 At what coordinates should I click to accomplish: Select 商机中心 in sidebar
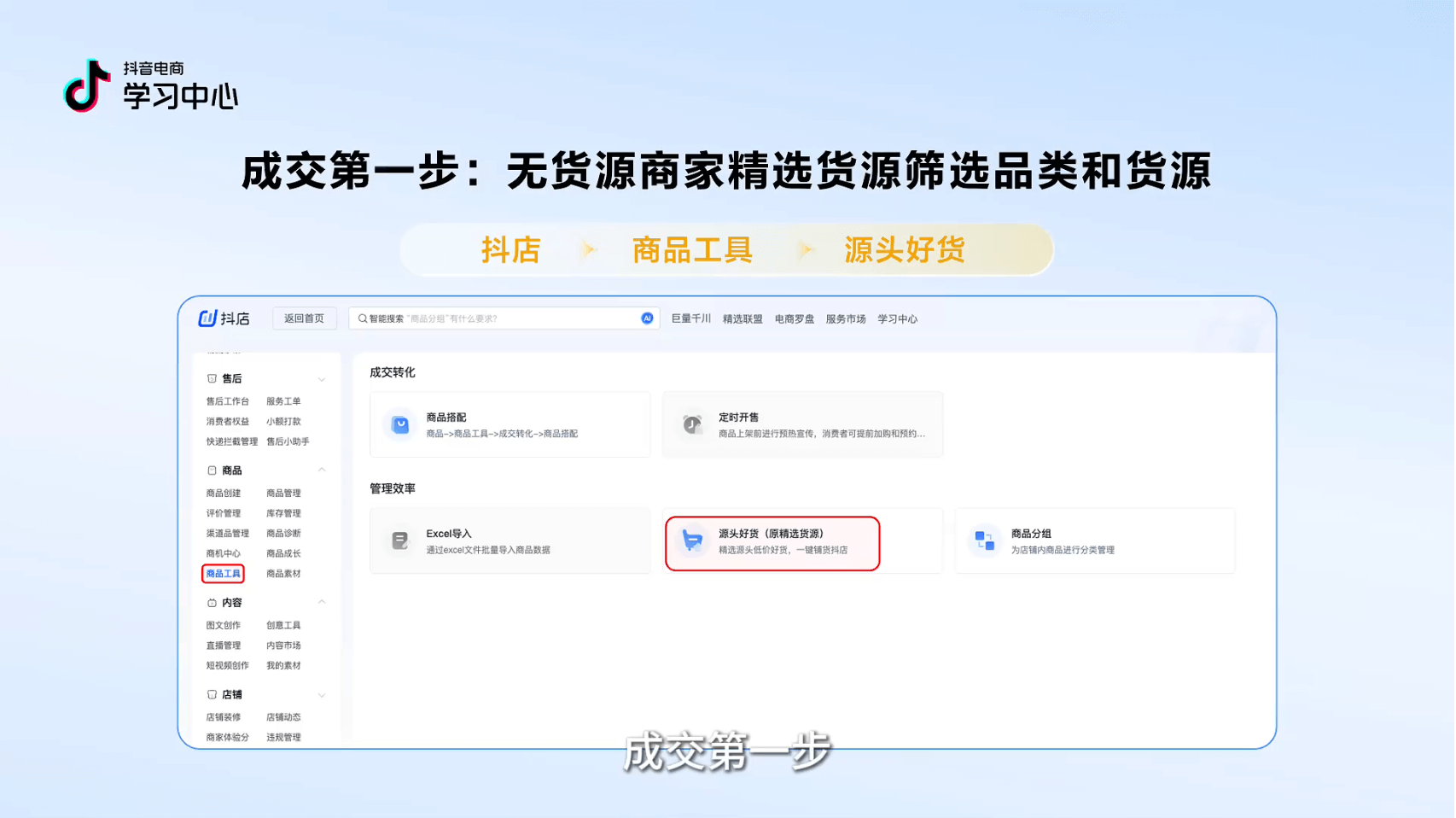pos(224,554)
